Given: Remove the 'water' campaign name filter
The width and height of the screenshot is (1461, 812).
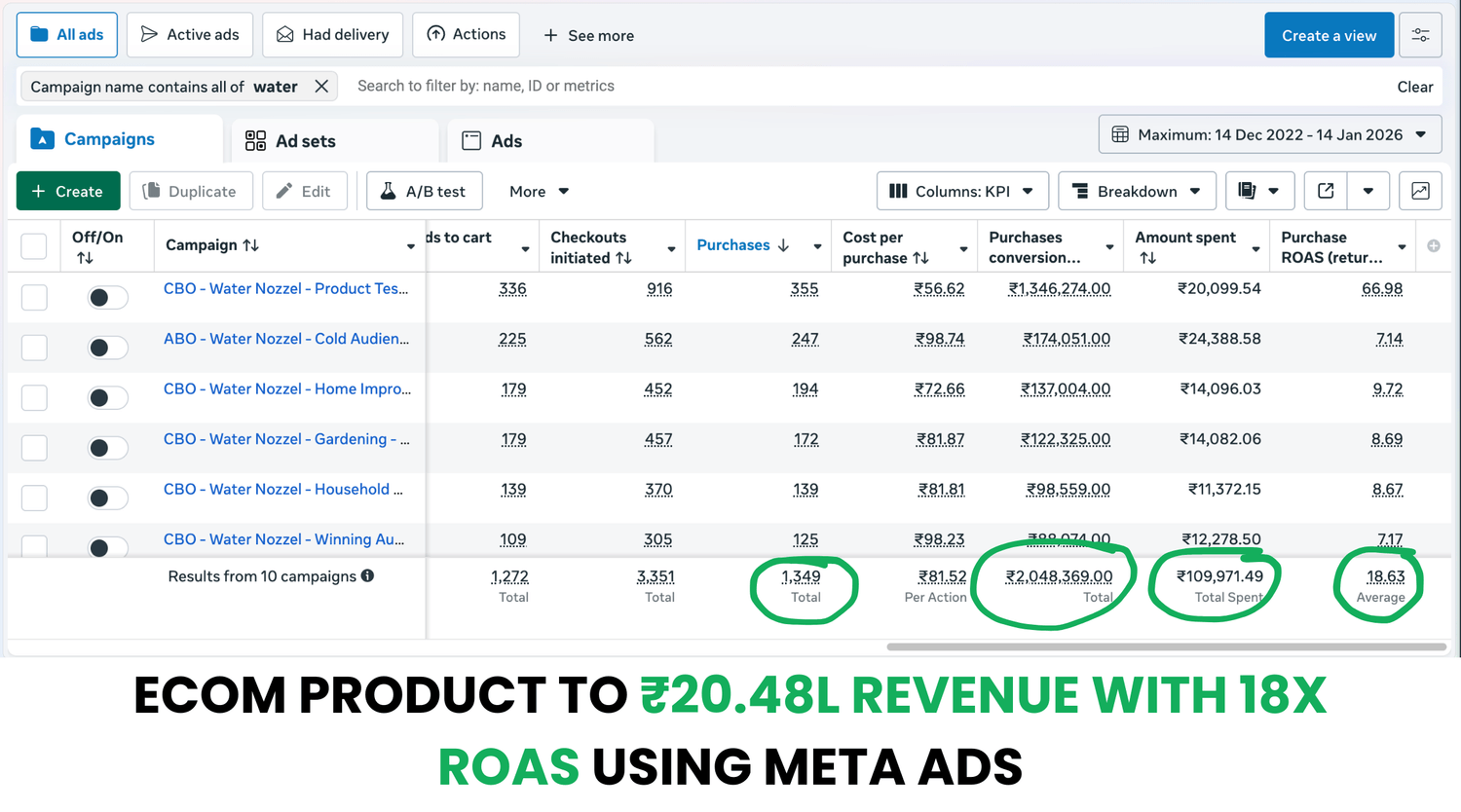Looking at the screenshot, I should coord(321,87).
